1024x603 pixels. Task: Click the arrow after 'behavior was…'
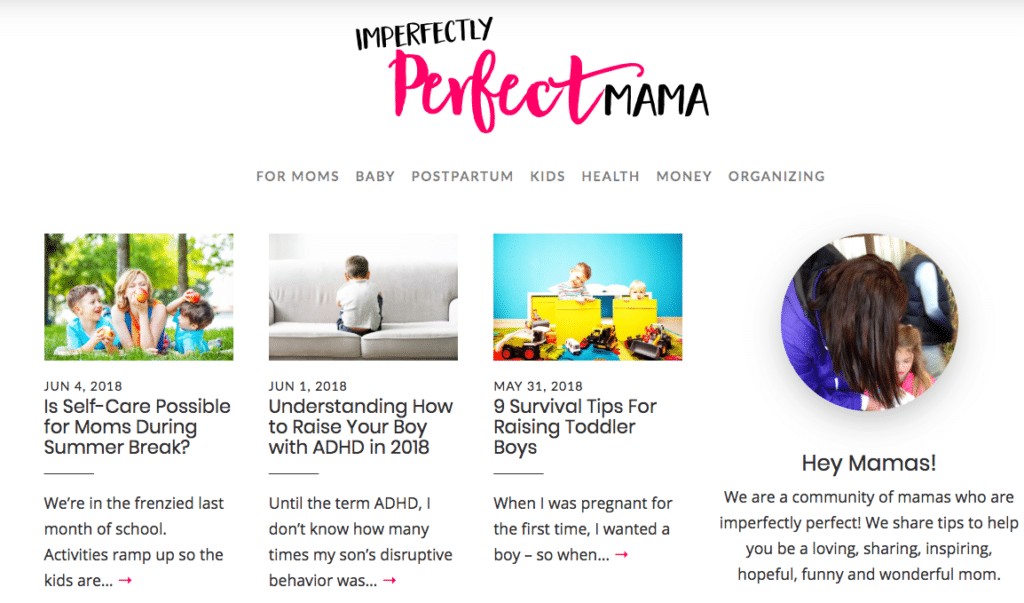pyautogui.click(x=390, y=580)
